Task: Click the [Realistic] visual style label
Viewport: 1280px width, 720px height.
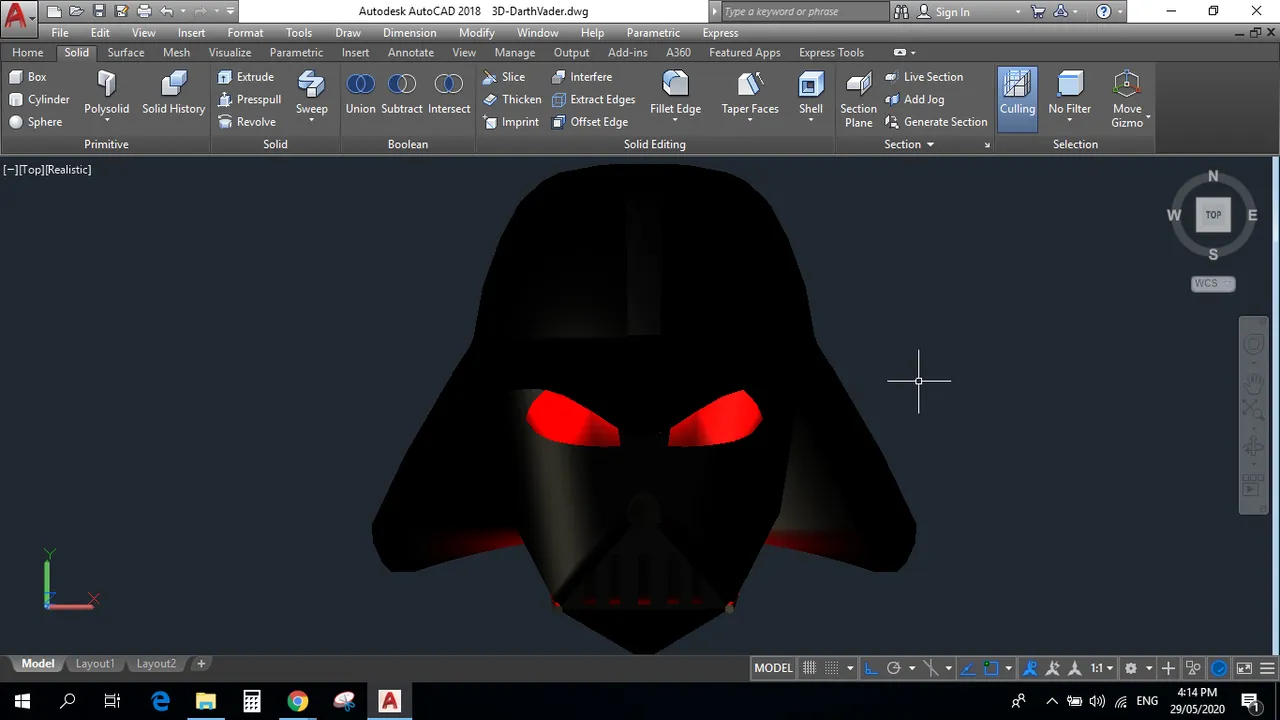Action: pos(68,170)
